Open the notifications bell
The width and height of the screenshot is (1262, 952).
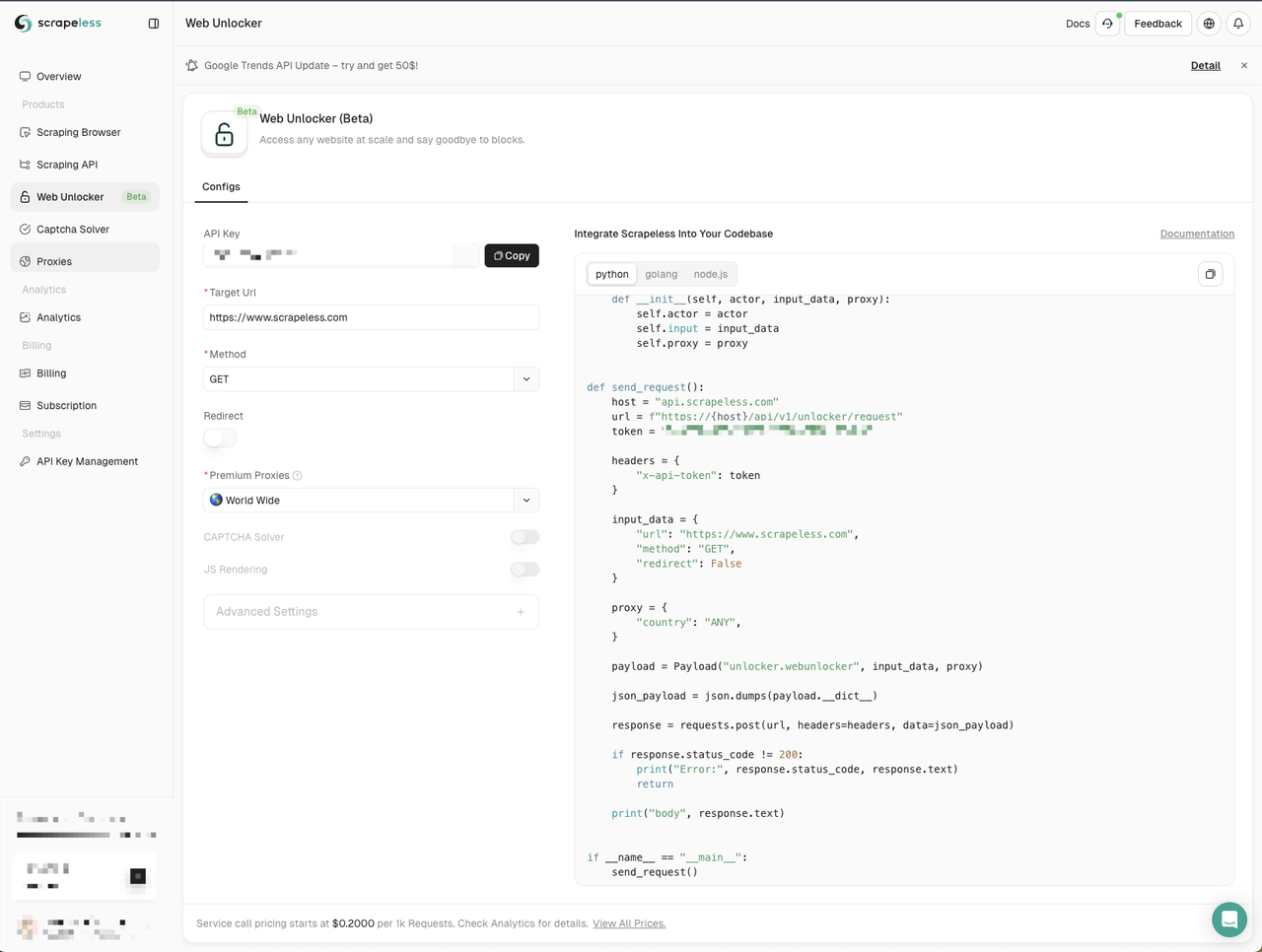(1238, 24)
